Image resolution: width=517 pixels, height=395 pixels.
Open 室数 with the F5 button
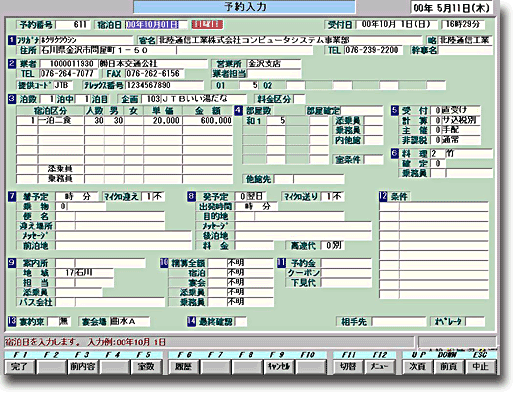[x=146, y=367]
